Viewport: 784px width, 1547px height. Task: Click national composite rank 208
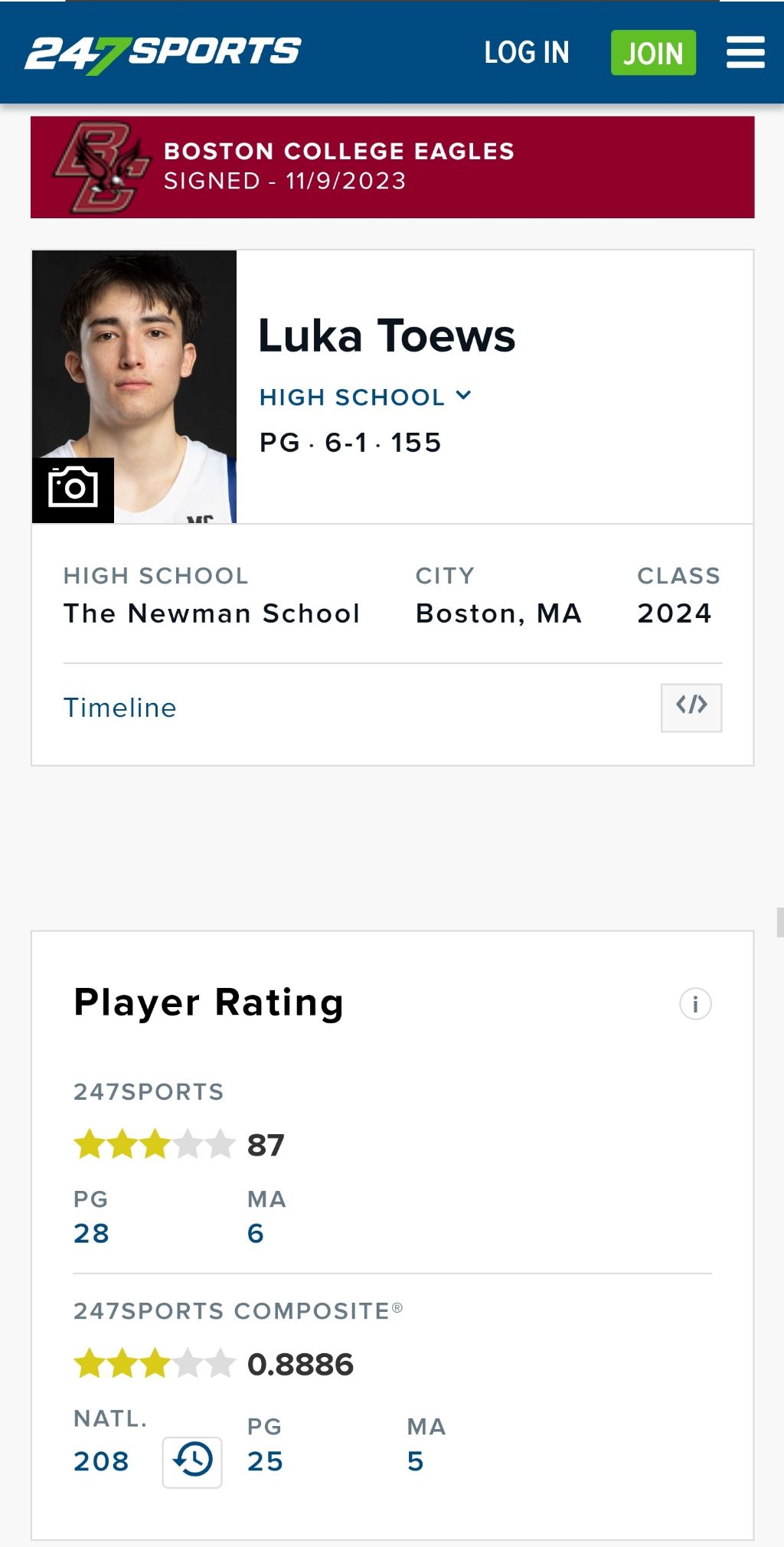click(101, 1461)
